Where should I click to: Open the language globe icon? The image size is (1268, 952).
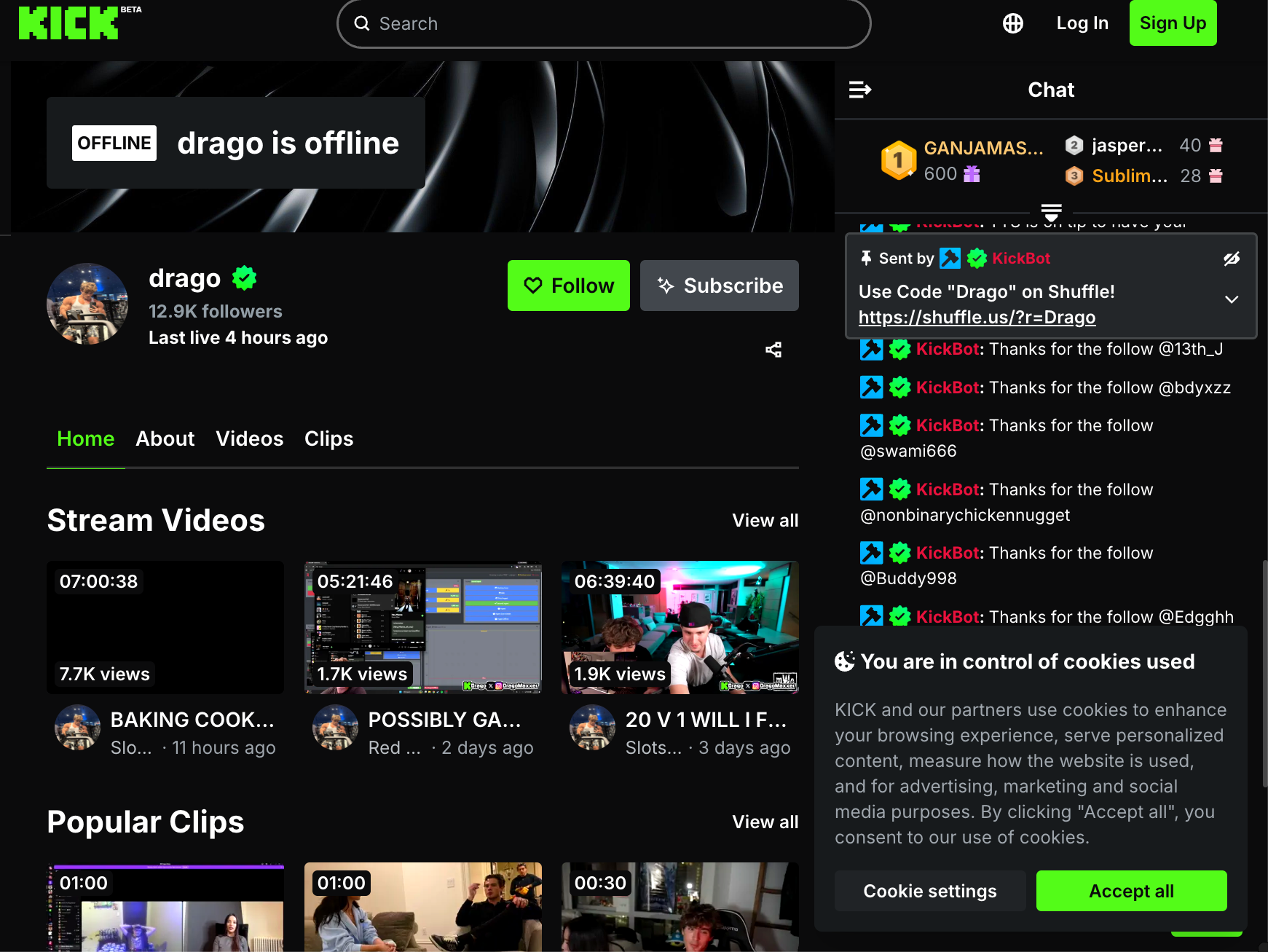1012,23
